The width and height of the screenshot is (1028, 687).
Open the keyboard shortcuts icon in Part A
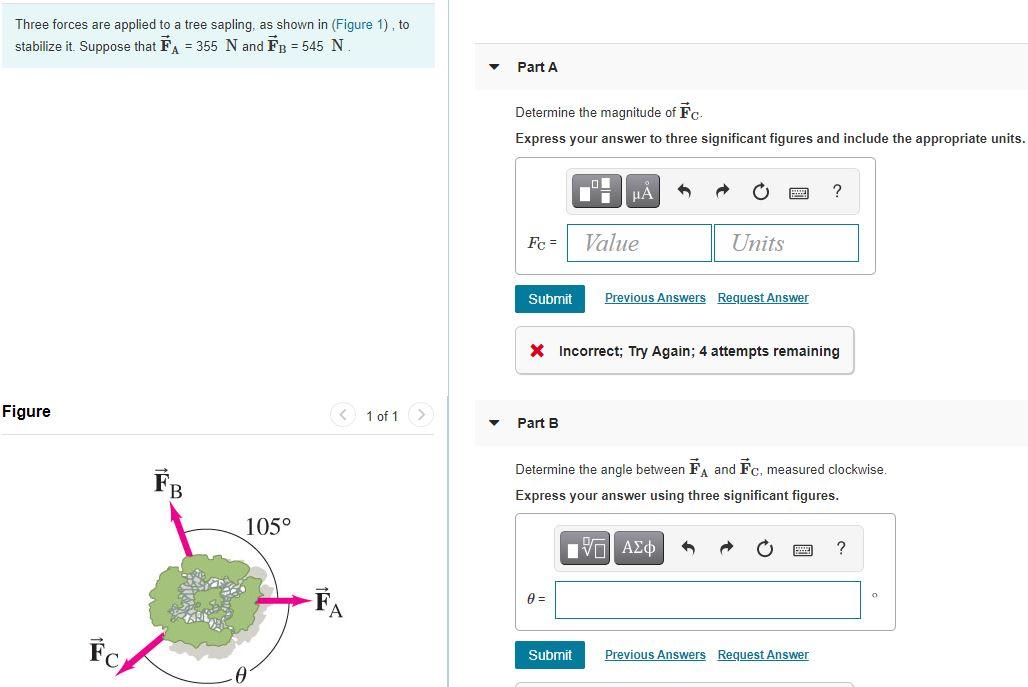pos(798,191)
